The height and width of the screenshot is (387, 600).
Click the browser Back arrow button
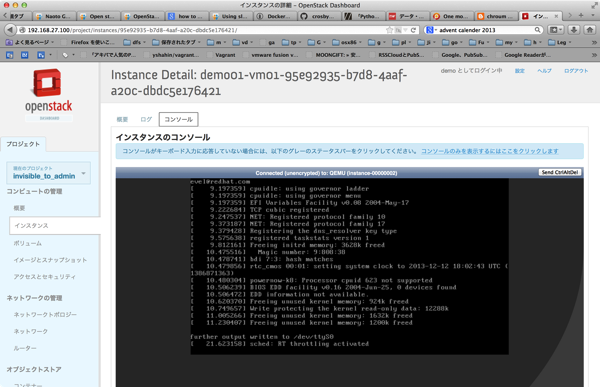coord(10,30)
